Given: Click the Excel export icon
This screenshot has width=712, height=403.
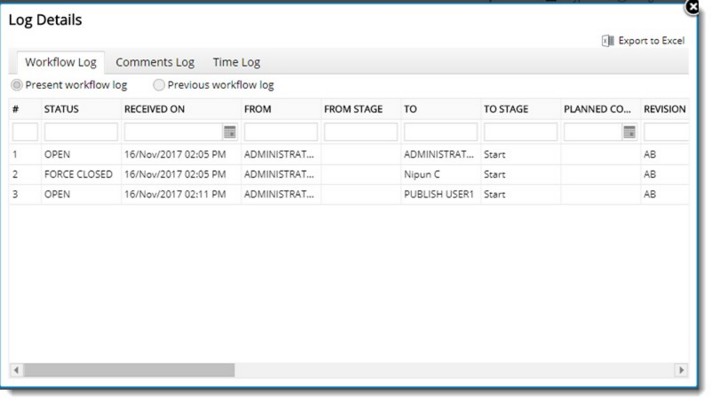Looking at the screenshot, I should pyautogui.click(x=607, y=41).
